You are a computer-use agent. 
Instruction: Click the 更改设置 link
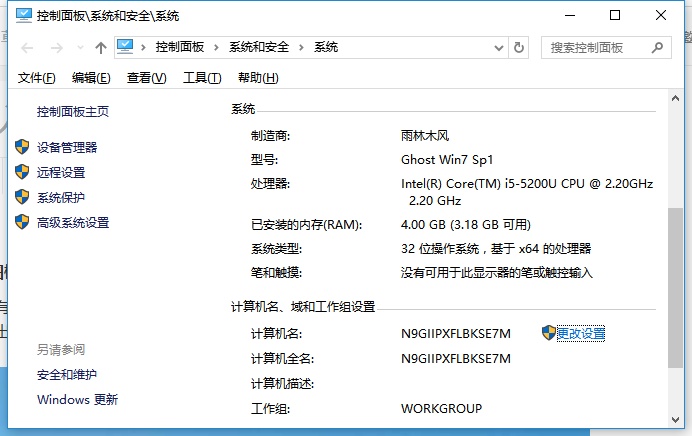click(x=581, y=334)
